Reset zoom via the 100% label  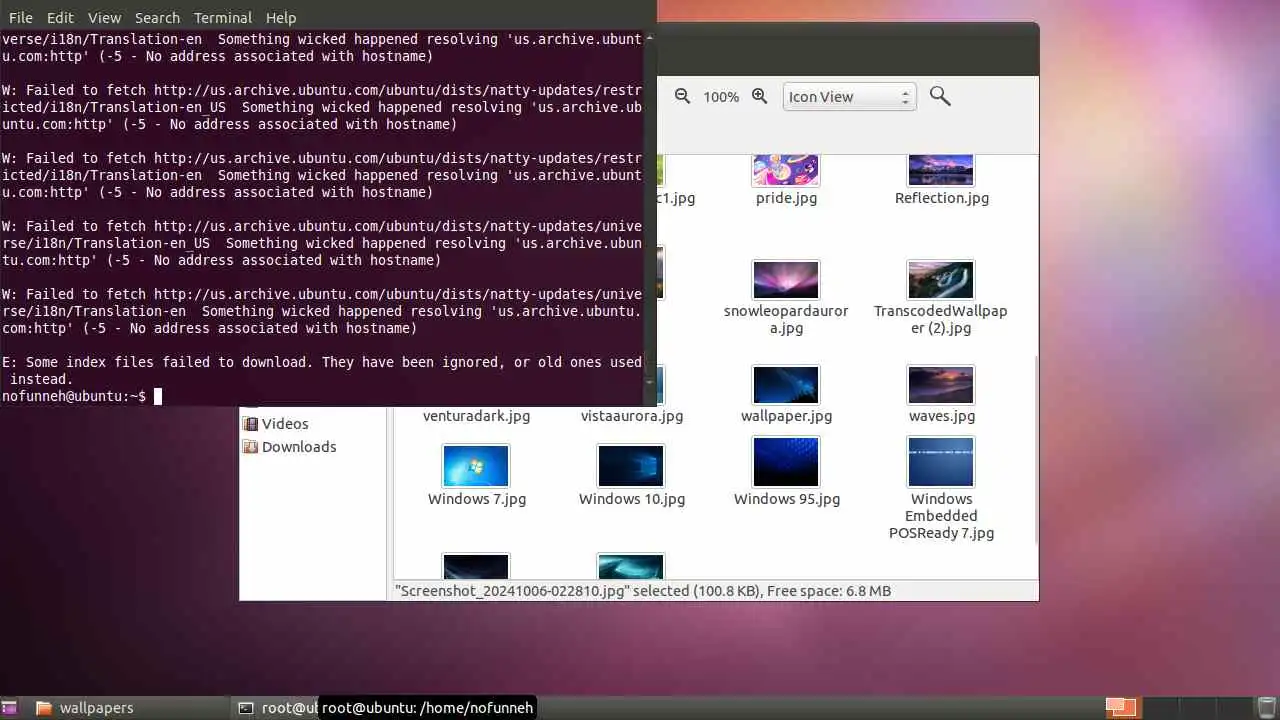pyautogui.click(x=721, y=97)
